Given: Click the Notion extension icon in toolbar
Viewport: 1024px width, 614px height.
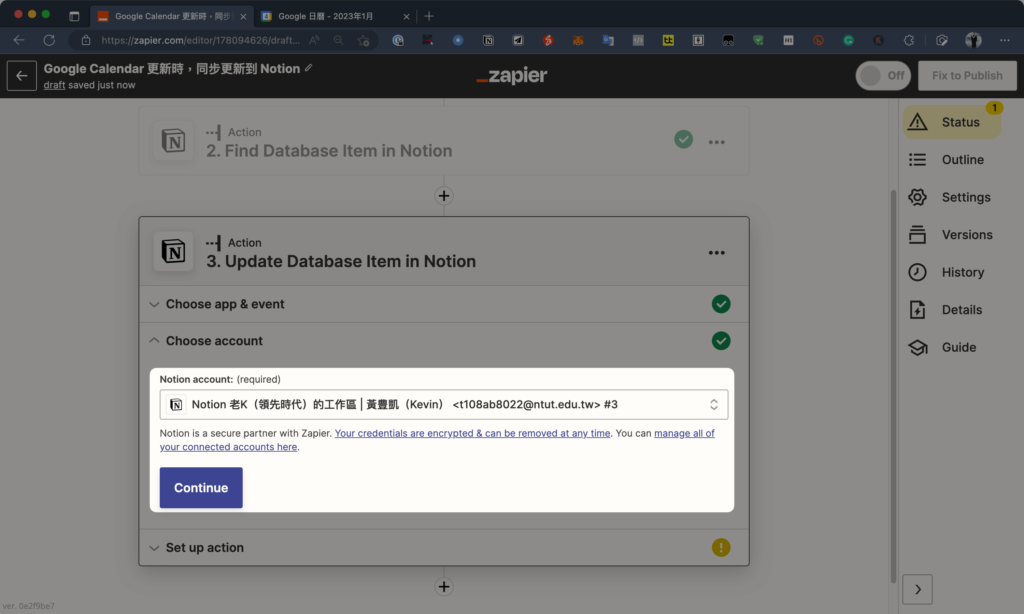Looking at the screenshot, I should coord(488,40).
